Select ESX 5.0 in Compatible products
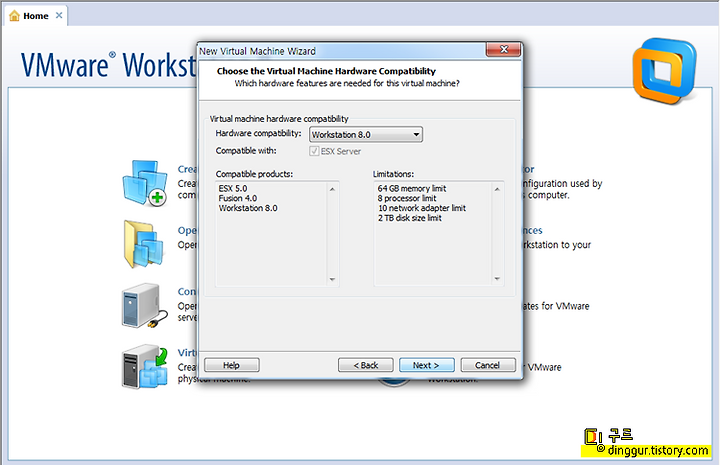The image size is (720, 465). click(x=233, y=188)
